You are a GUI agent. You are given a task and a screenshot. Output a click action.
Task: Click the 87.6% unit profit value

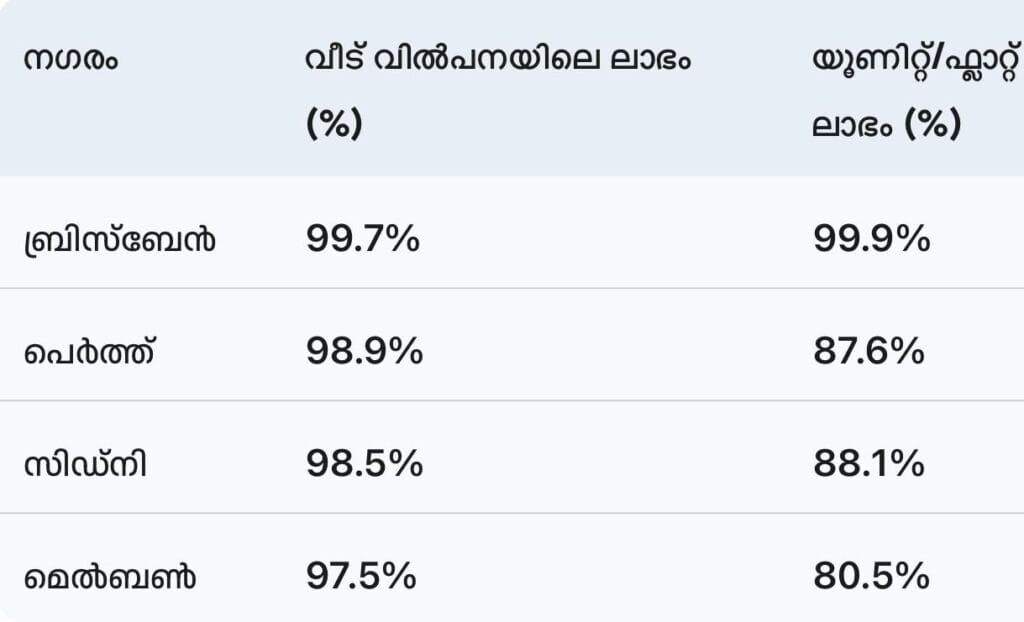(869, 351)
